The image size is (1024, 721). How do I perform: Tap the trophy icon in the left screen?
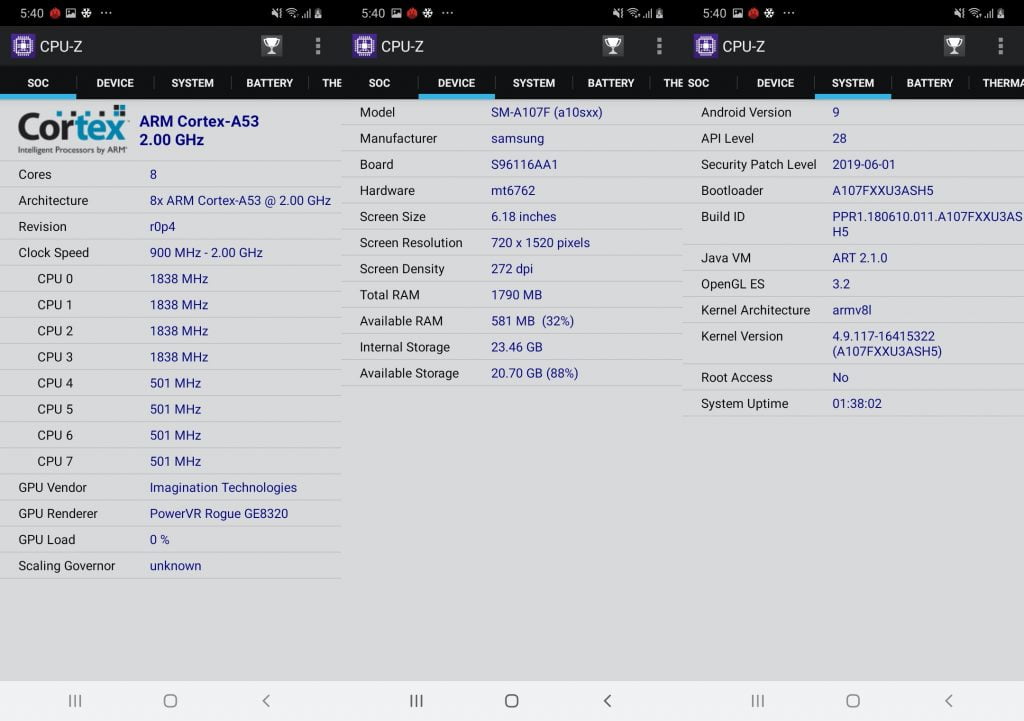coord(272,46)
